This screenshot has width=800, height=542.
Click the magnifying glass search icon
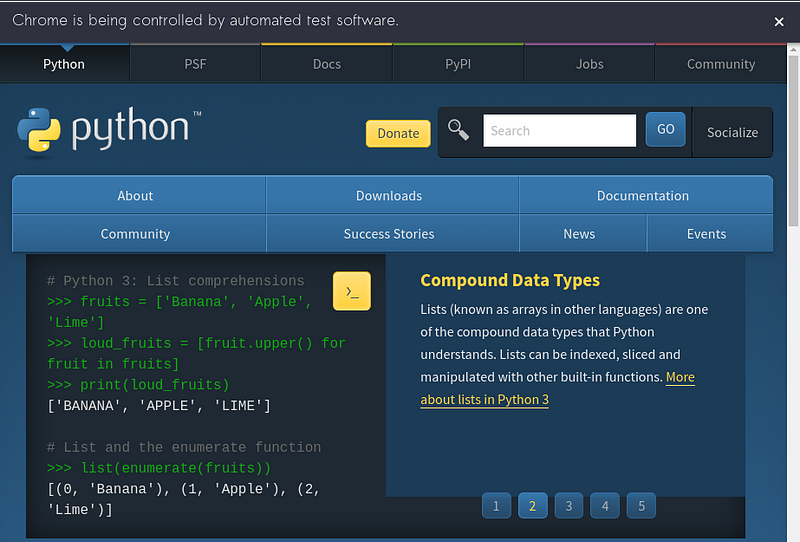[x=458, y=130]
